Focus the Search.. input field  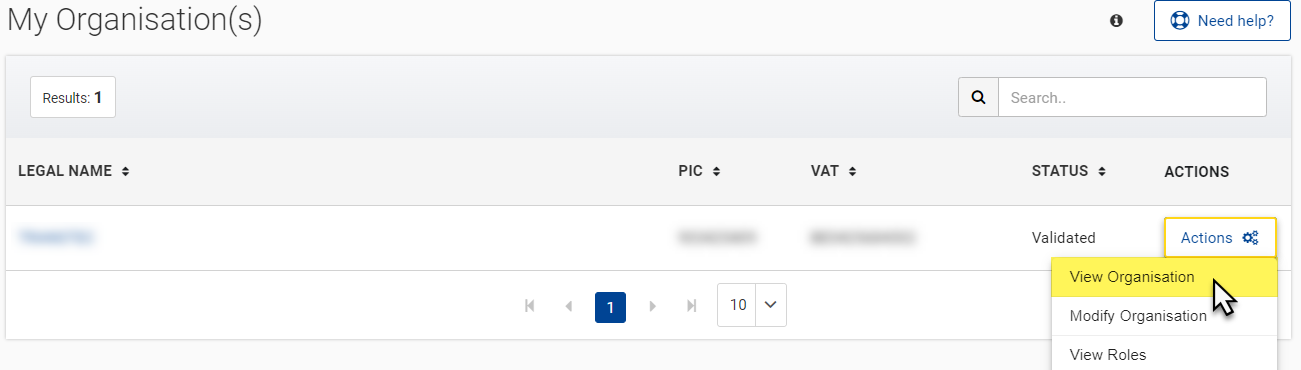[1132, 97]
